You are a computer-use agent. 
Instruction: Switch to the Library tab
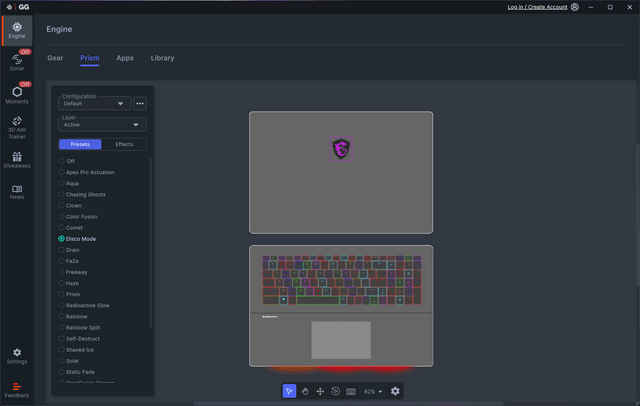162,58
